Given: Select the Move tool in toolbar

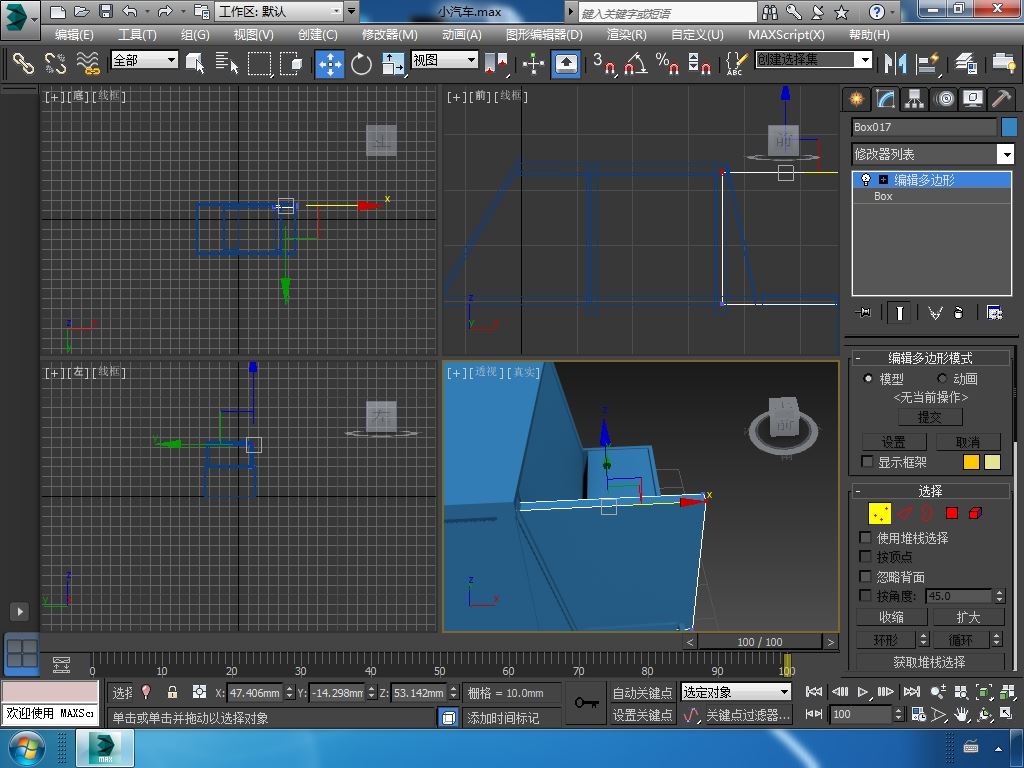Looking at the screenshot, I should pyautogui.click(x=330, y=63).
